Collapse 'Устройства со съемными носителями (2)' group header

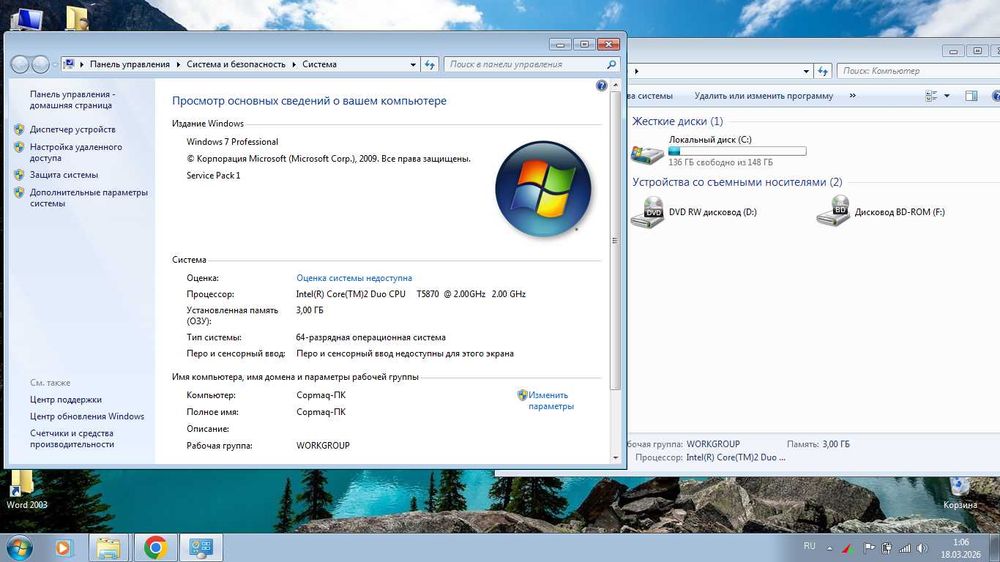click(737, 182)
